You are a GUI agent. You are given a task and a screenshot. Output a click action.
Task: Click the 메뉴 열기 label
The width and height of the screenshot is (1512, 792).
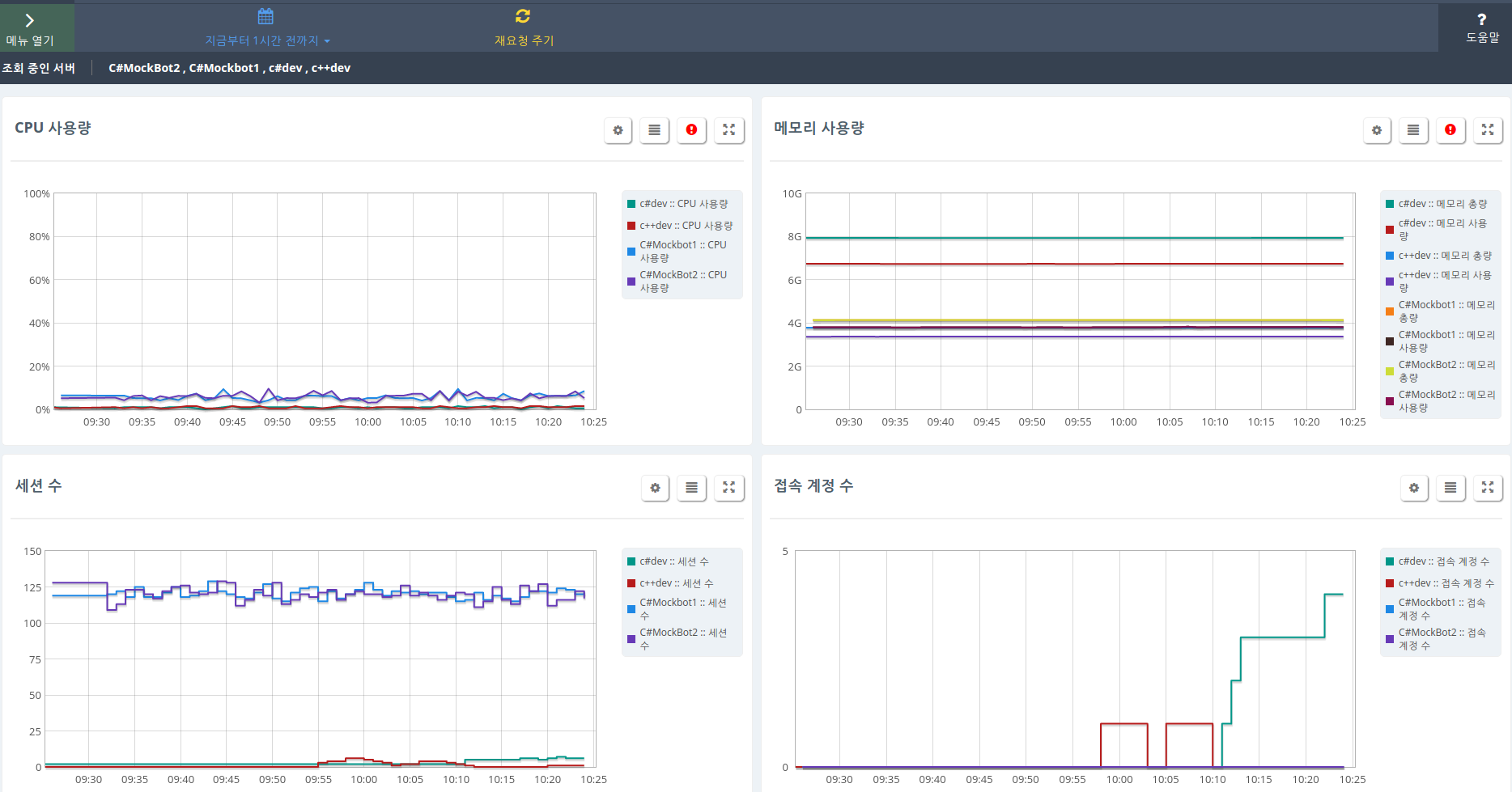tap(30, 40)
